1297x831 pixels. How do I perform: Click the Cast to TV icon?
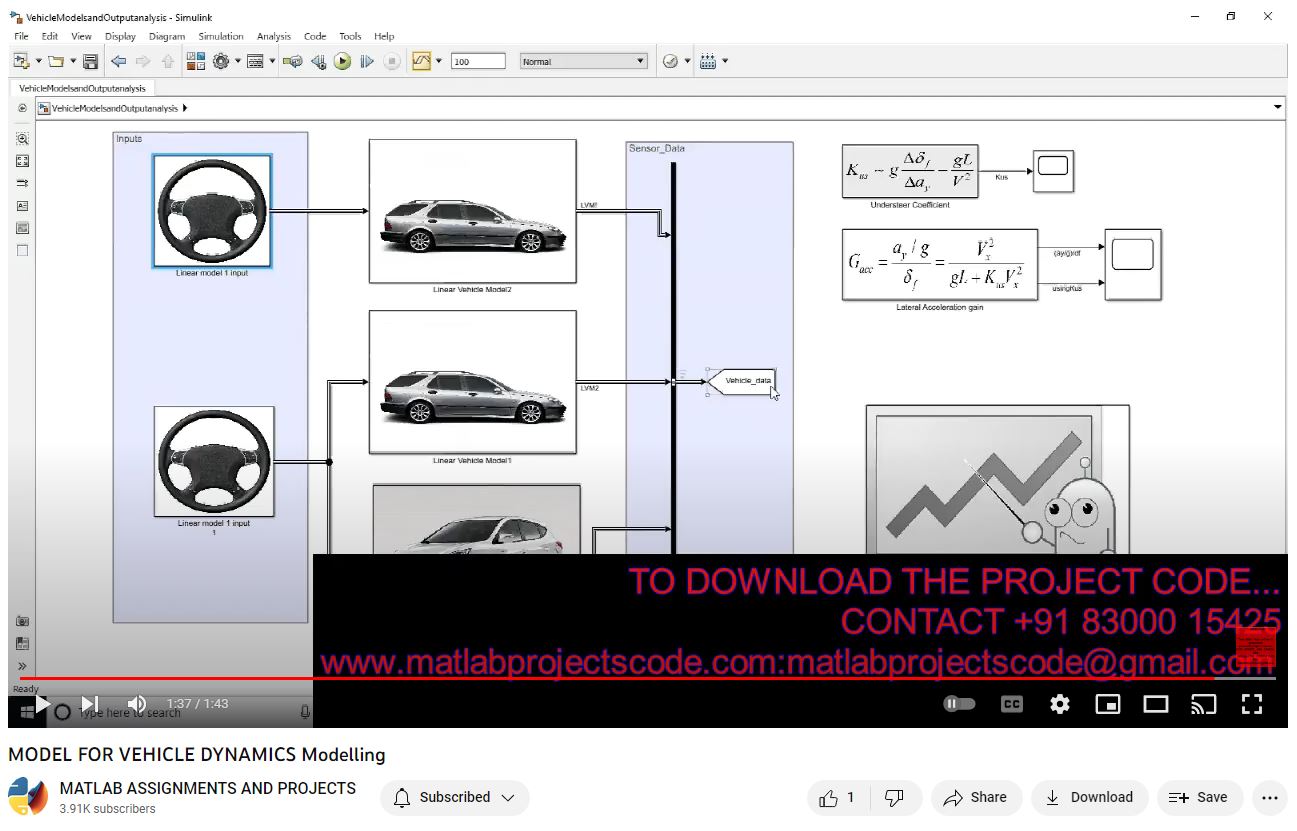tap(1203, 704)
